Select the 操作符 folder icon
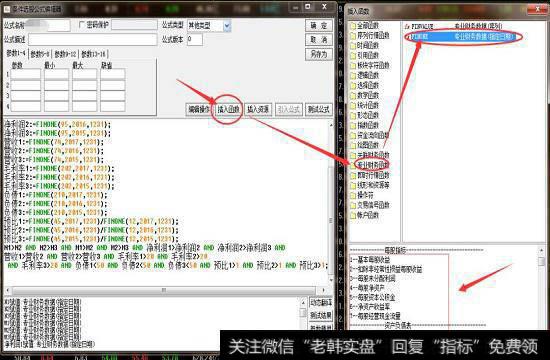 click(x=353, y=195)
